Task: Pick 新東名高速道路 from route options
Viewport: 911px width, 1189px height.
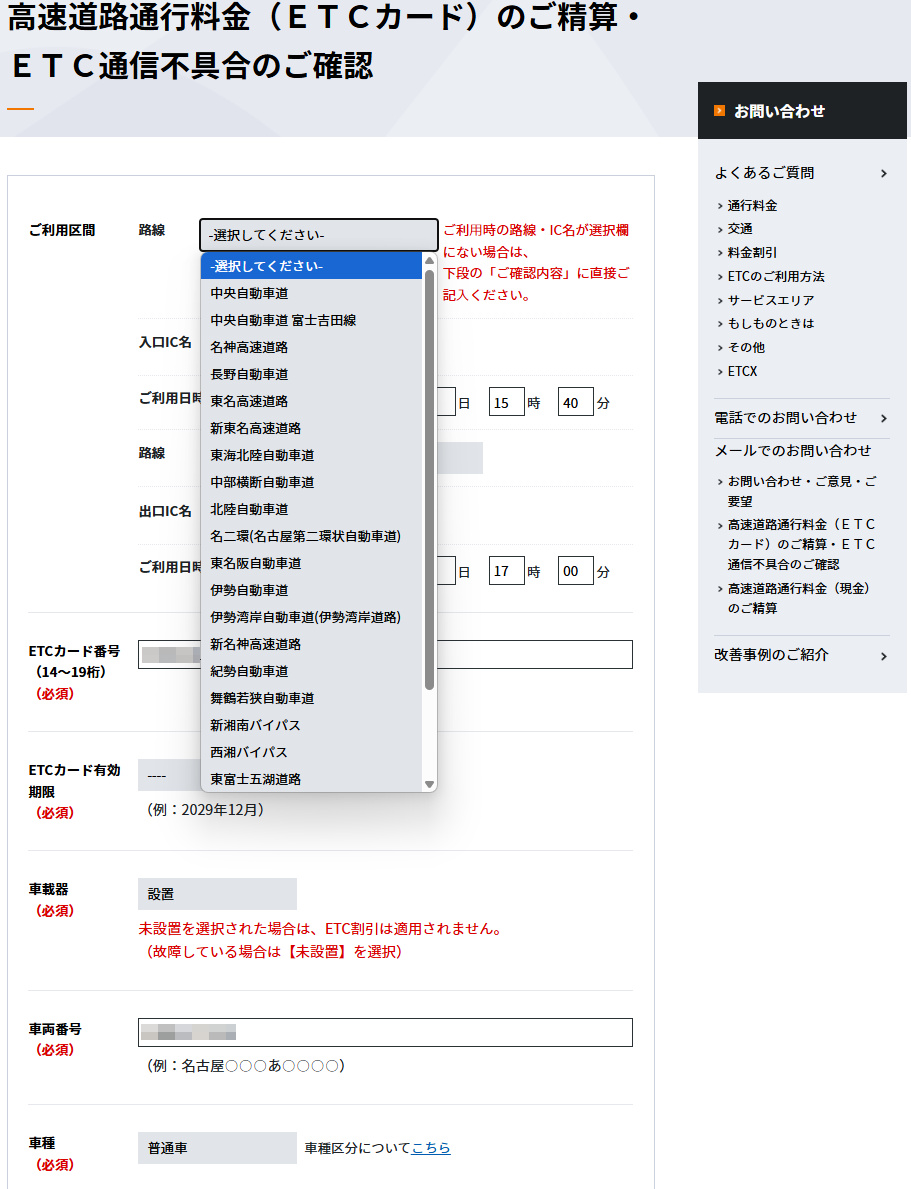Action: pyautogui.click(x=255, y=428)
